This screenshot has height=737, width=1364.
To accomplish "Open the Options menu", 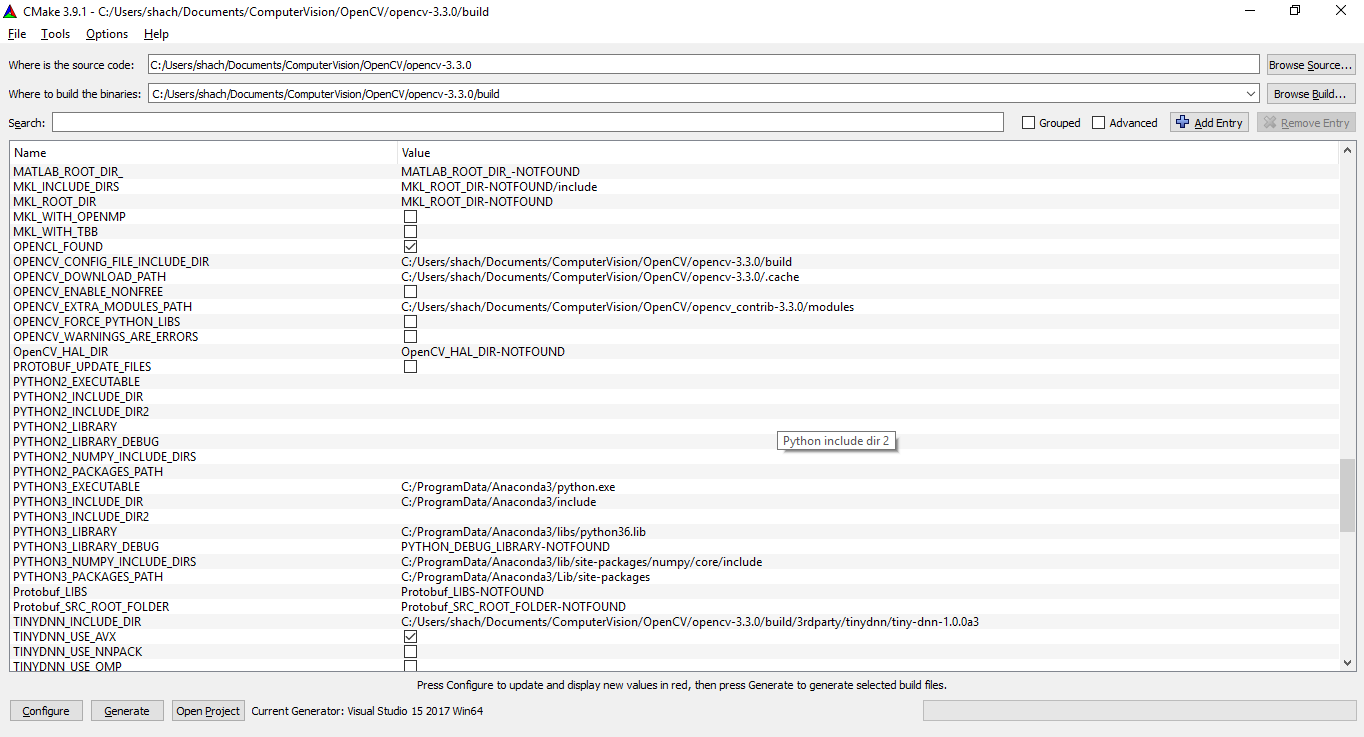I will 106,33.
